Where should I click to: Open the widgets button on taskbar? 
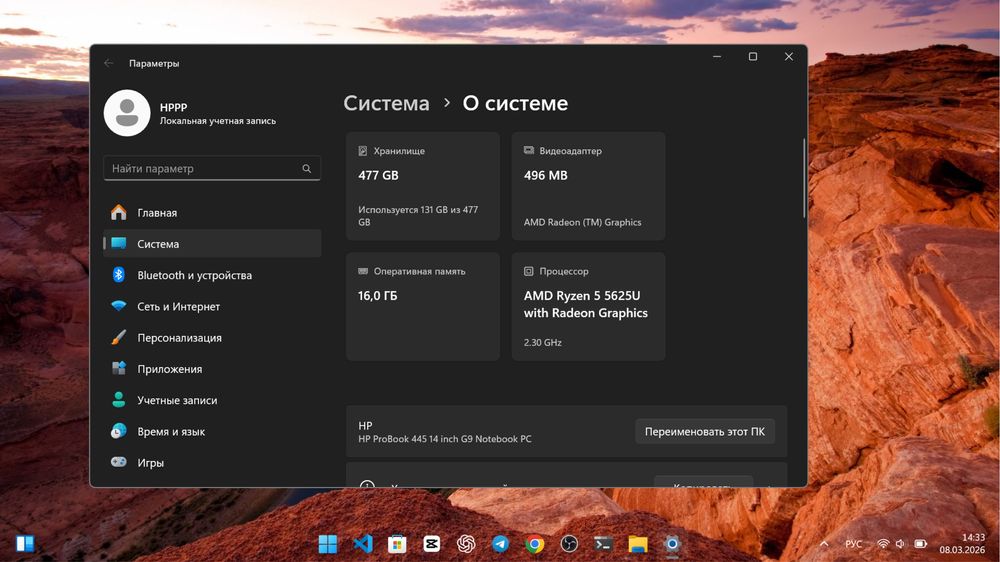click(25, 544)
